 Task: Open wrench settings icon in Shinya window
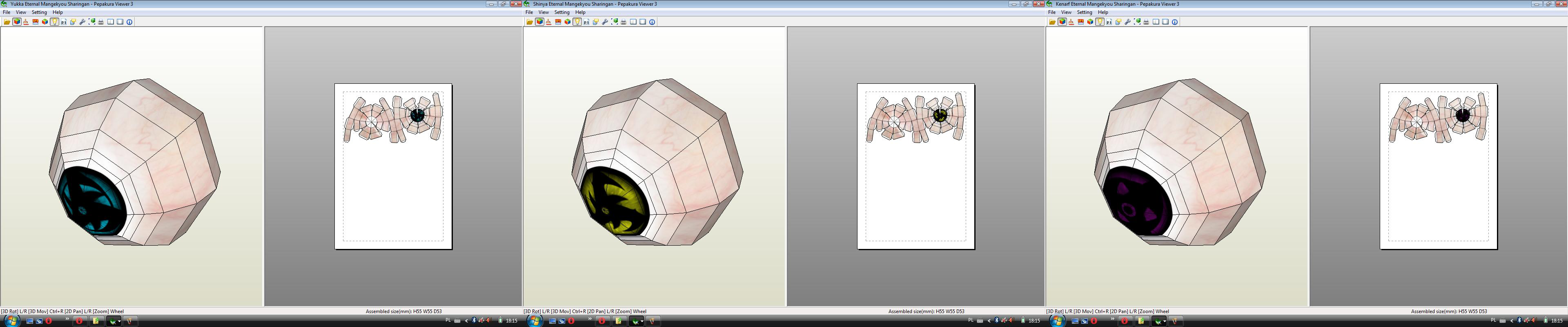(x=605, y=22)
